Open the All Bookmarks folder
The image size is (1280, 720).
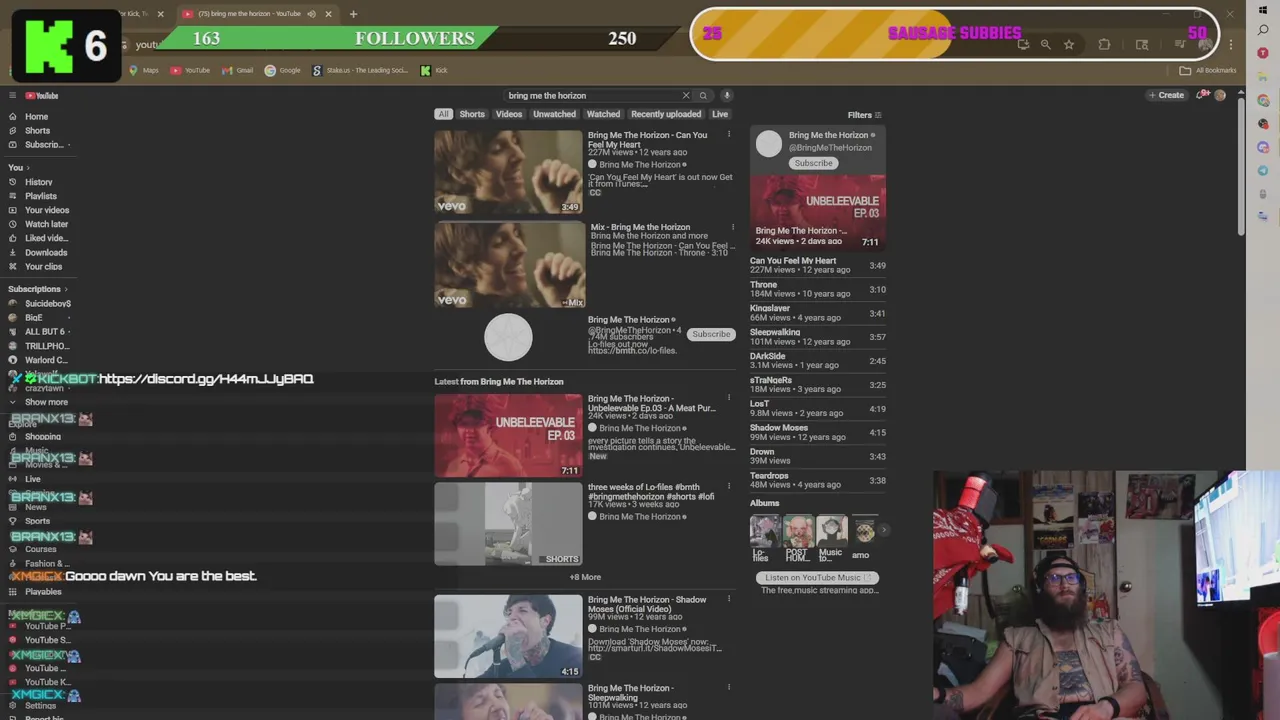pyautogui.click(x=1208, y=70)
